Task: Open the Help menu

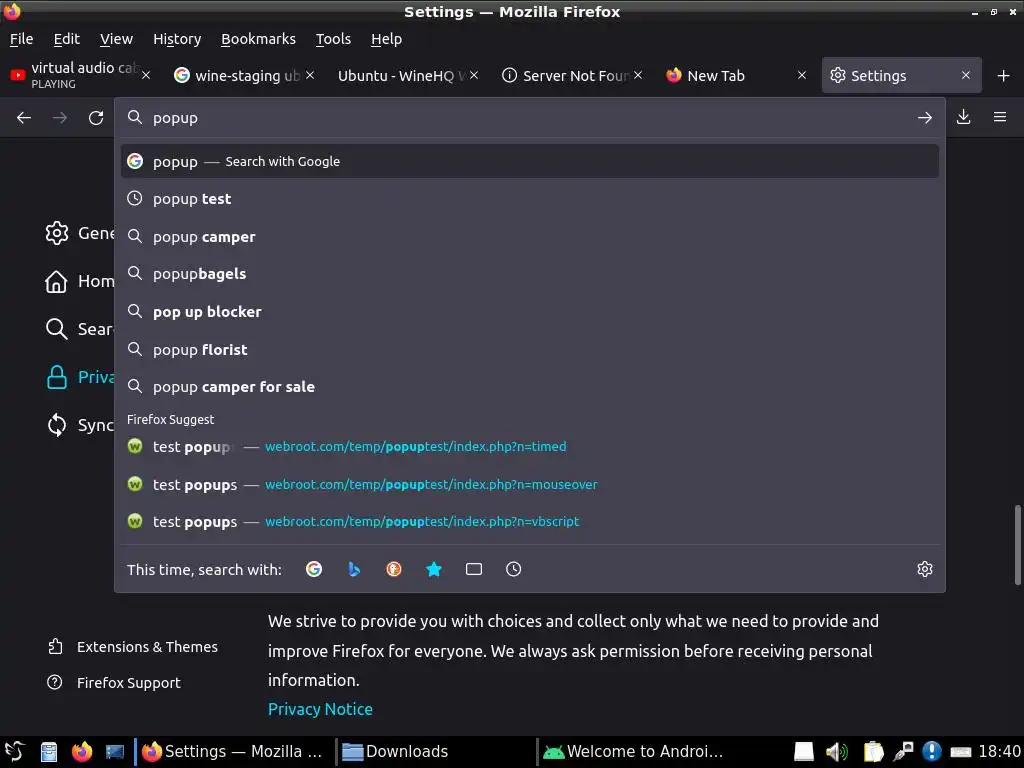Action: [387, 39]
